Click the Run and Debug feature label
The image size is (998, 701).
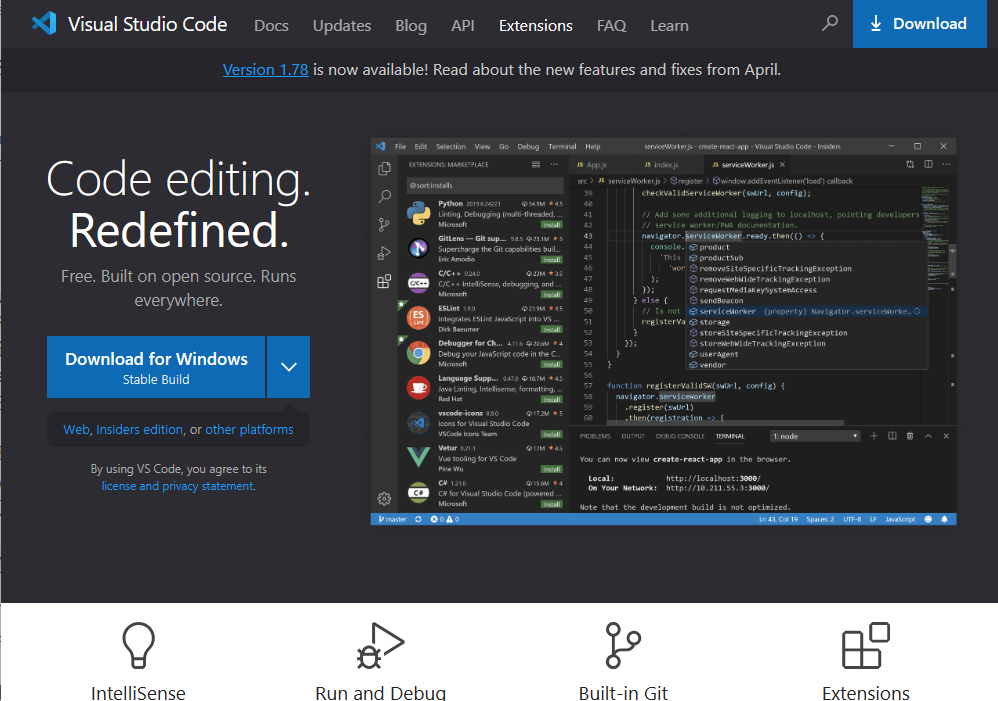point(380,693)
